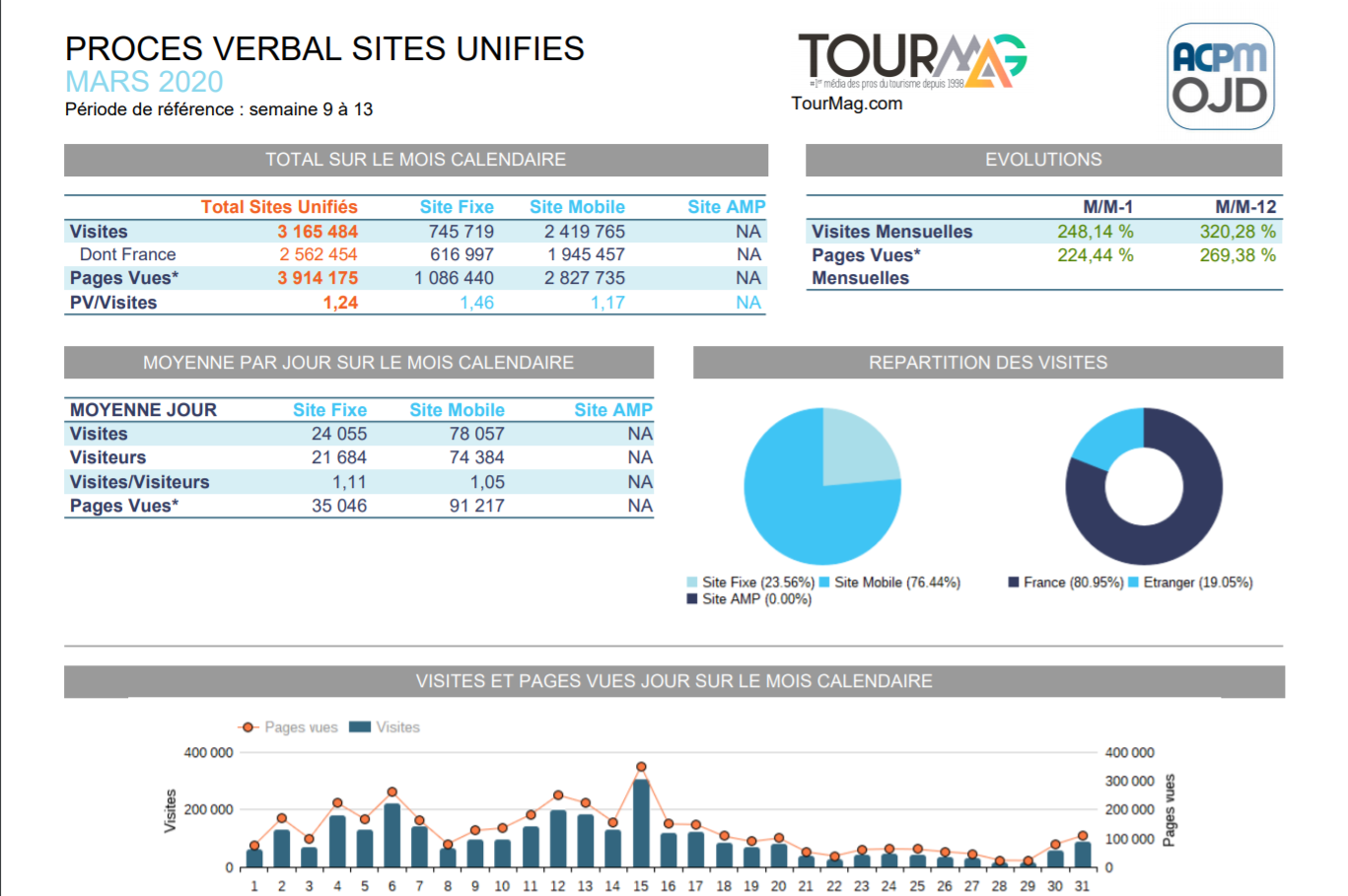Click the ACPM OJD logo badge
The image size is (1348, 896).
[x=1220, y=77]
